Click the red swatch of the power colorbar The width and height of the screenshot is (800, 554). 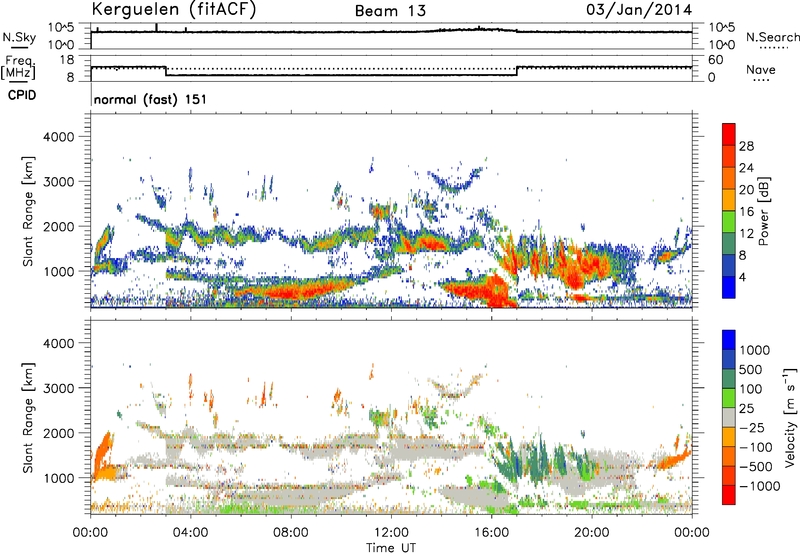[x=729, y=135]
